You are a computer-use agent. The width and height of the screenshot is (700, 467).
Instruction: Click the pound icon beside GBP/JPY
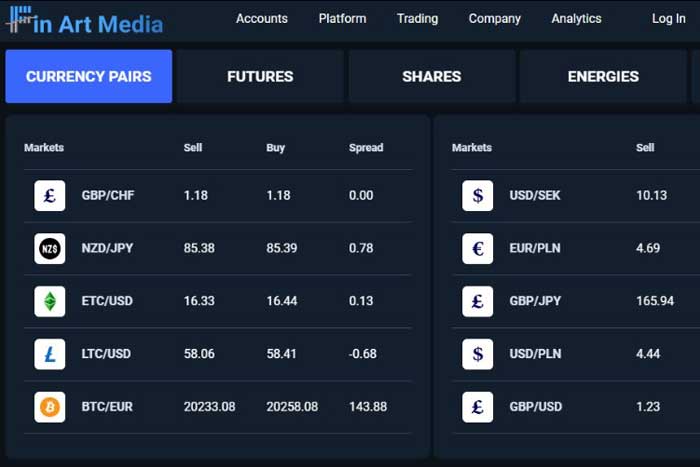tap(478, 301)
